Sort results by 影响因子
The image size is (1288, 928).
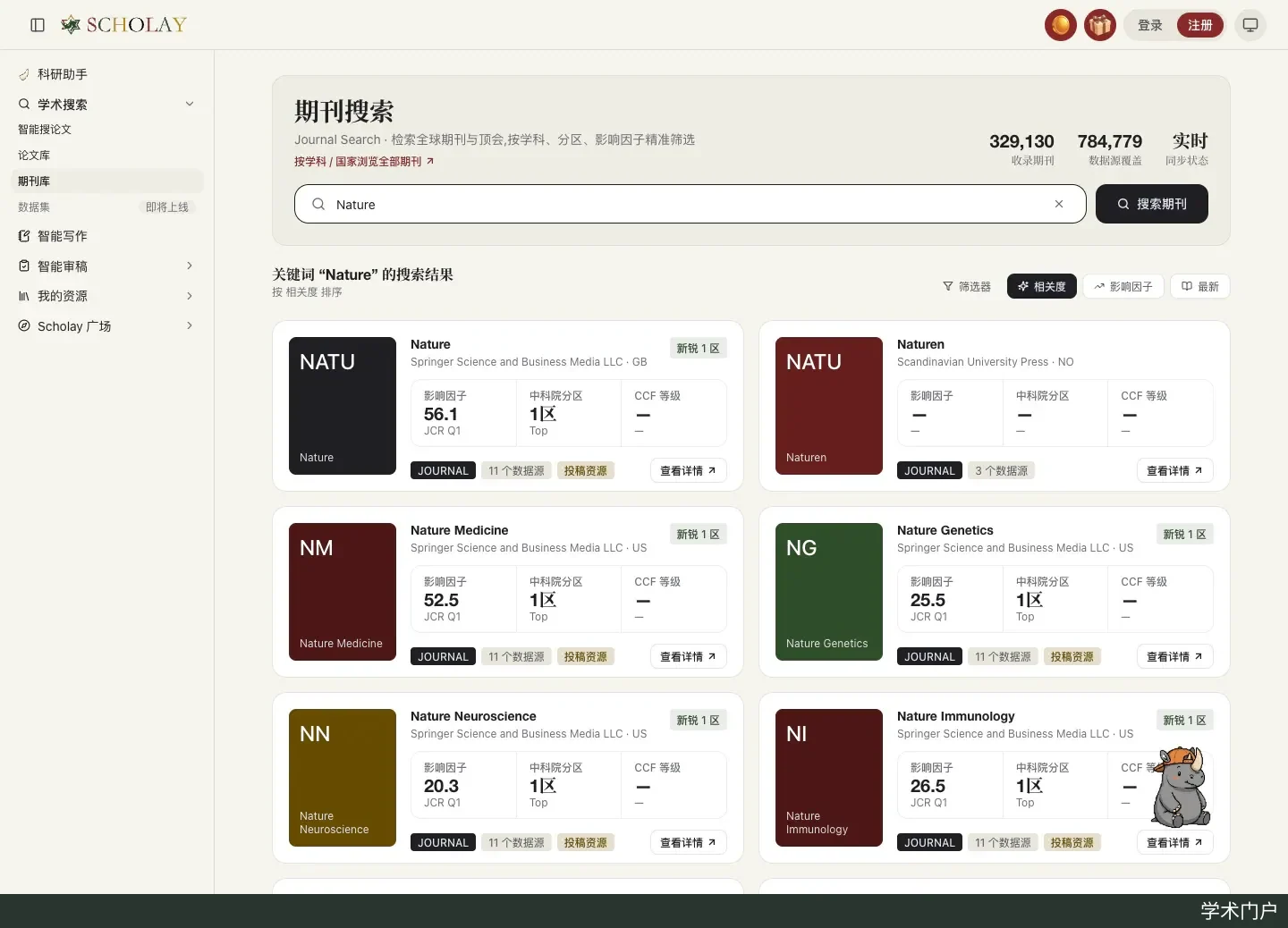(x=1123, y=286)
